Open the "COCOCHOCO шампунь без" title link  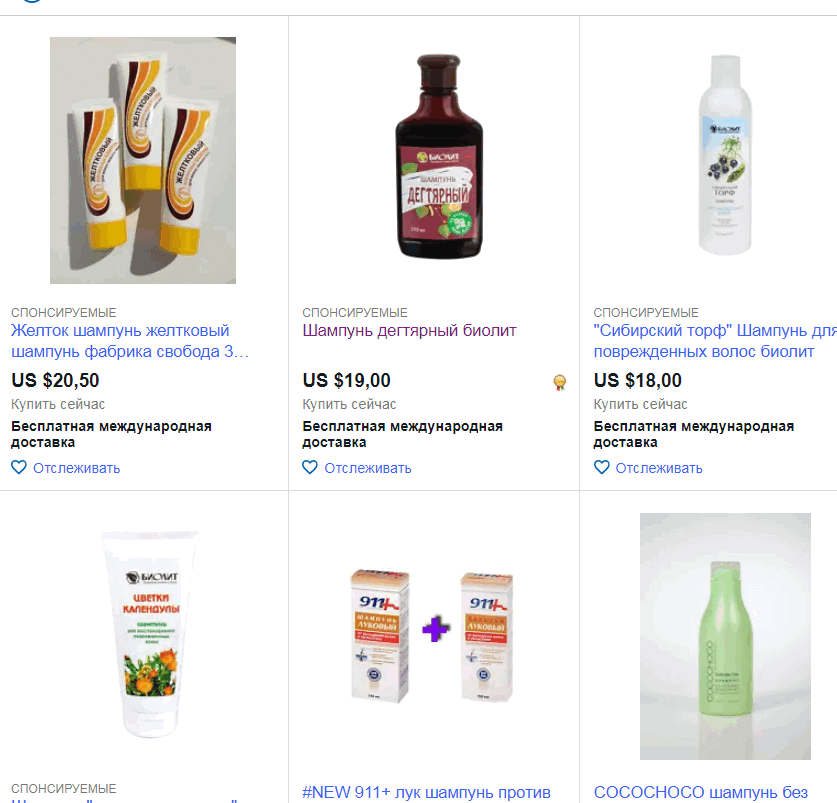pos(700,792)
